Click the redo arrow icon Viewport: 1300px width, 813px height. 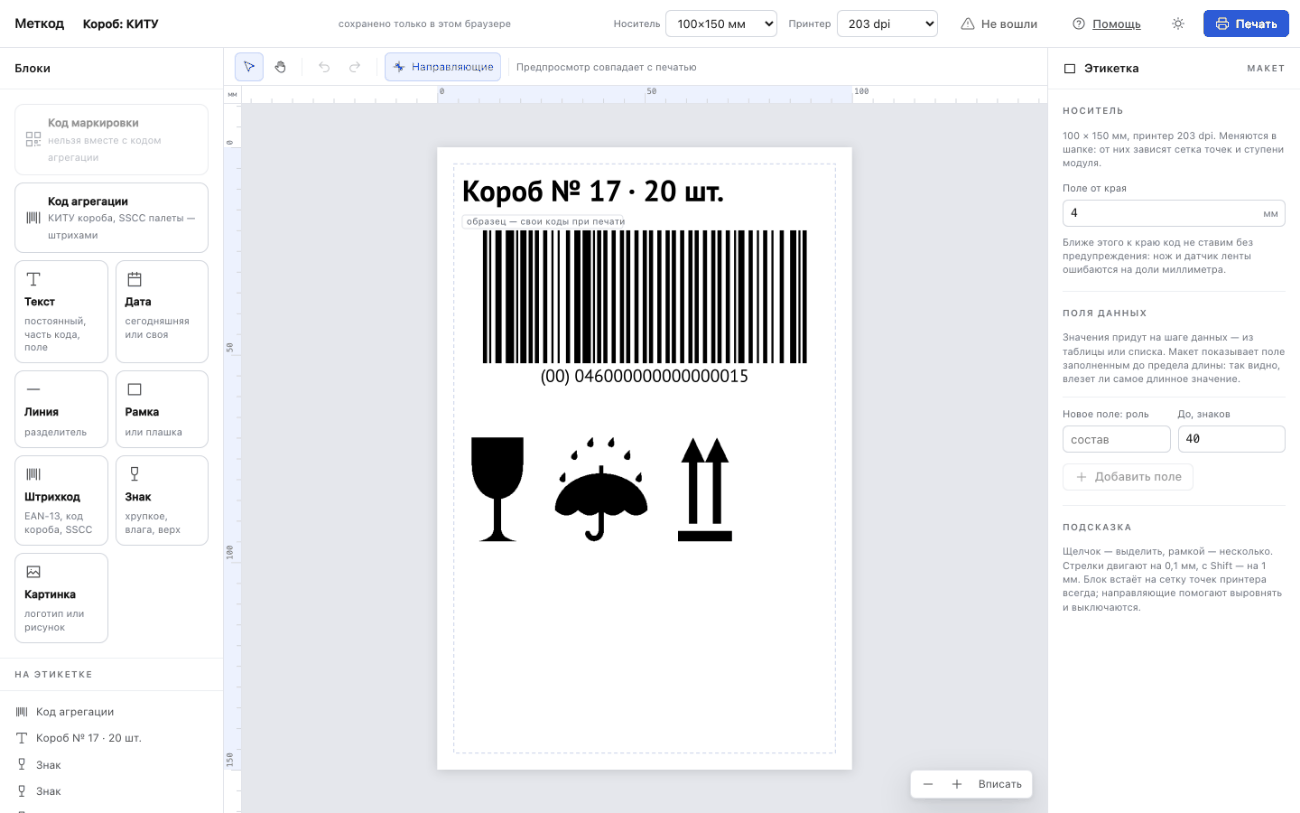[355, 67]
